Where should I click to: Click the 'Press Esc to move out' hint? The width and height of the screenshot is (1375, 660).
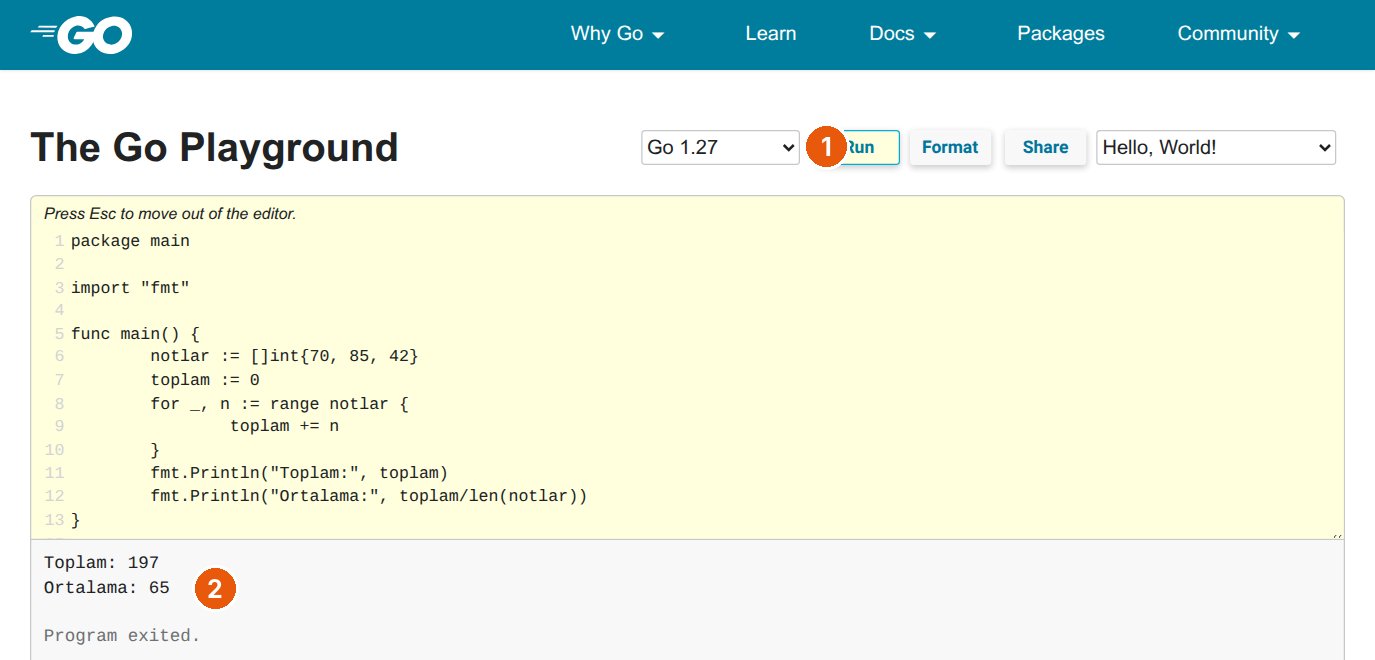click(x=170, y=213)
